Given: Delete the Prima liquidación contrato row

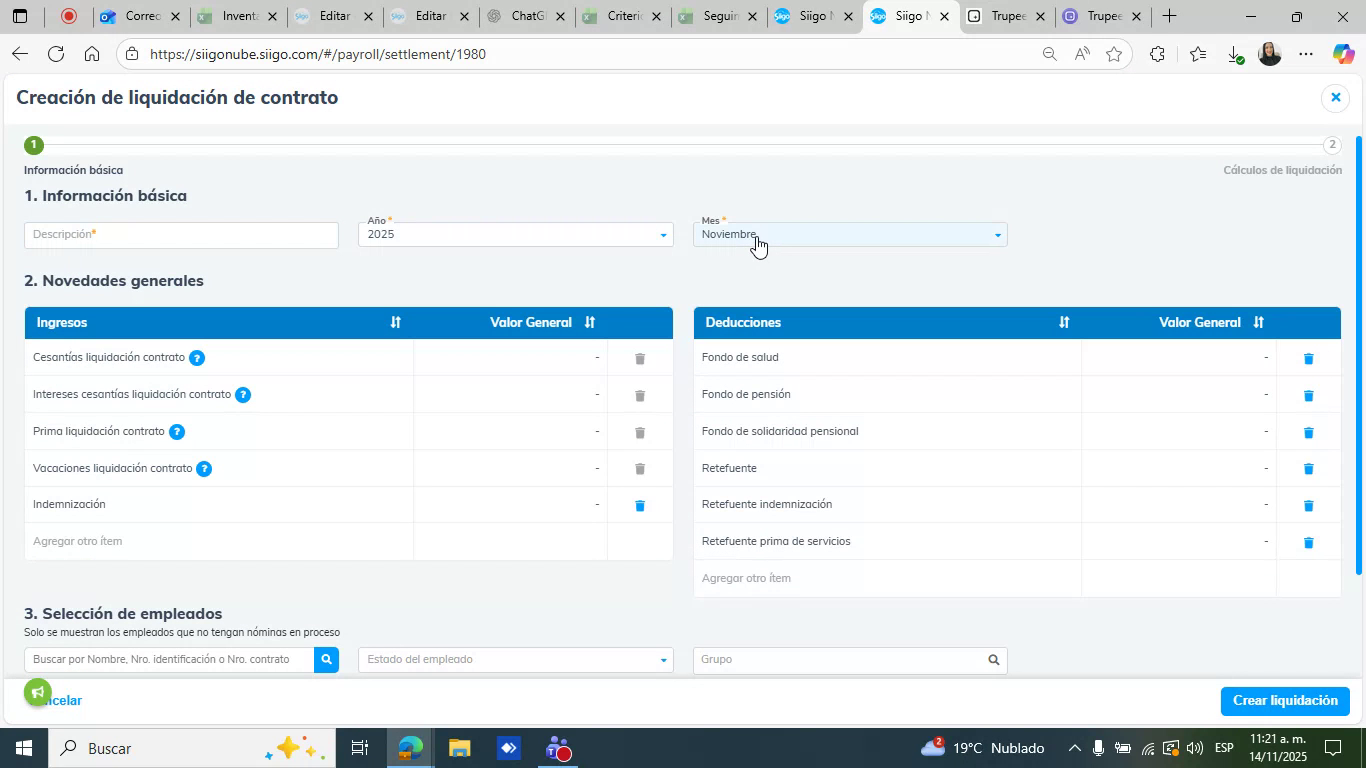Looking at the screenshot, I should 640,432.
